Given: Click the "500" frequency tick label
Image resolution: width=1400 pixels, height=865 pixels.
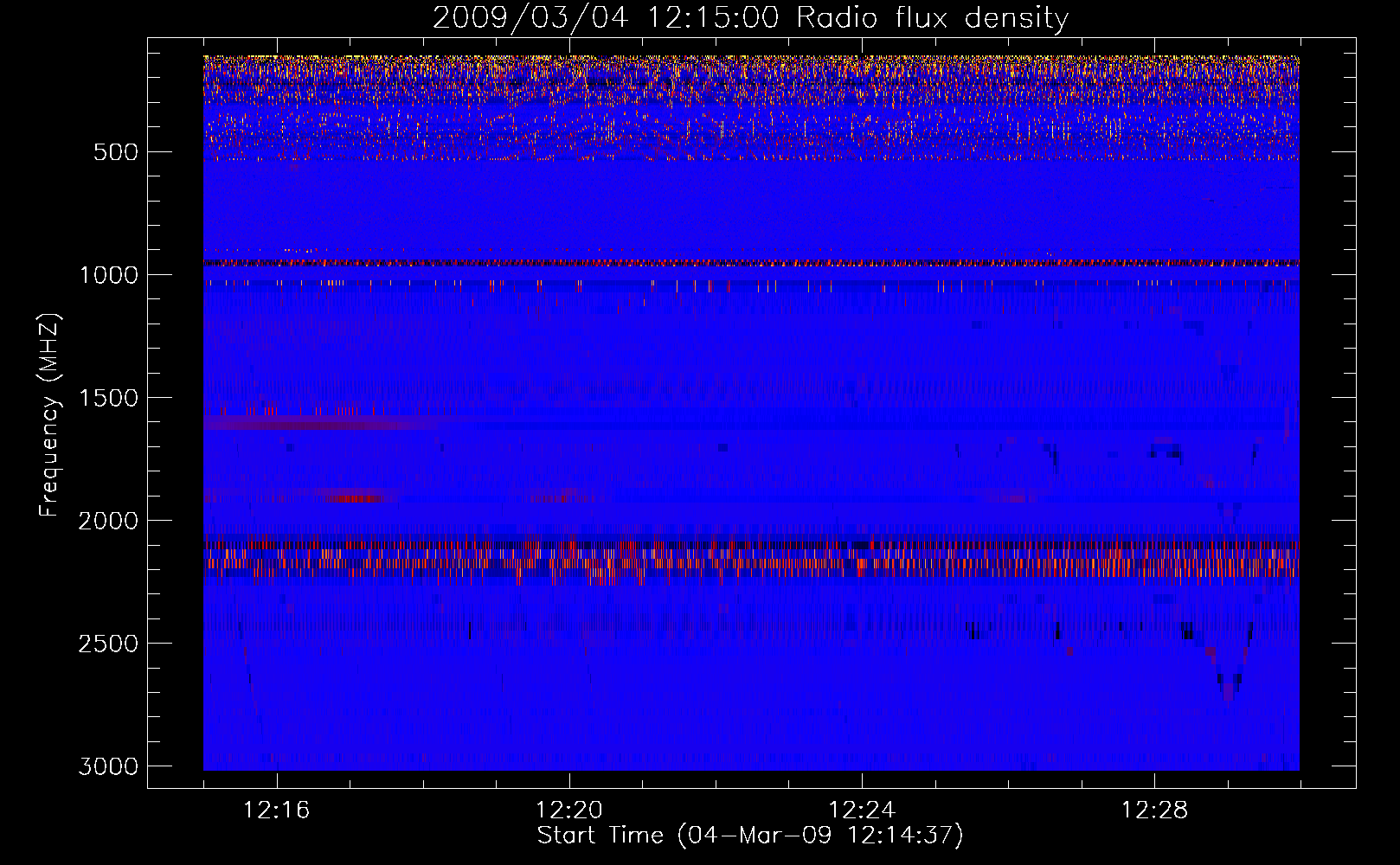Looking at the screenshot, I should (x=116, y=152).
